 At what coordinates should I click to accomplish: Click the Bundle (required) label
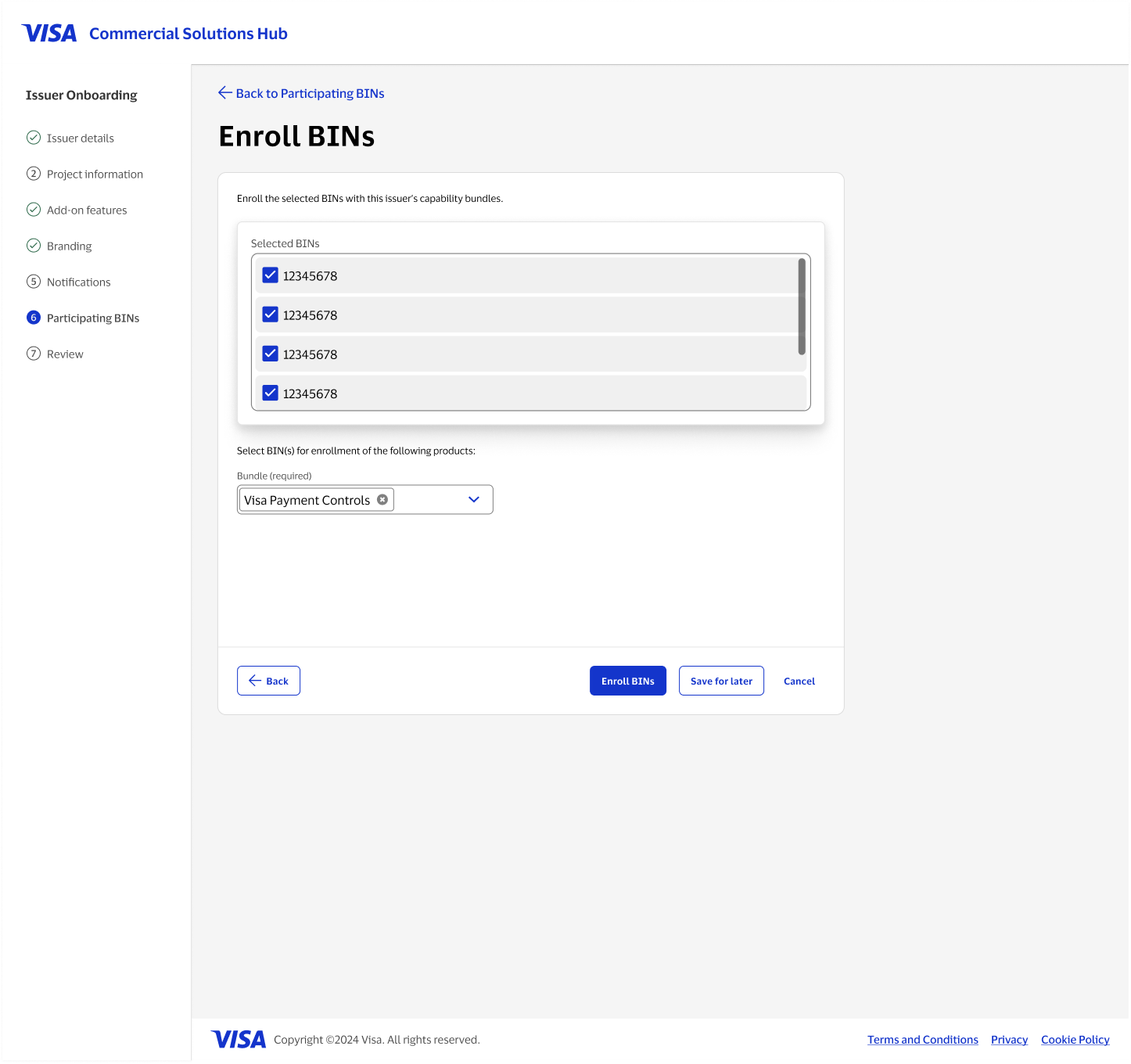pyautogui.click(x=274, y=476)
